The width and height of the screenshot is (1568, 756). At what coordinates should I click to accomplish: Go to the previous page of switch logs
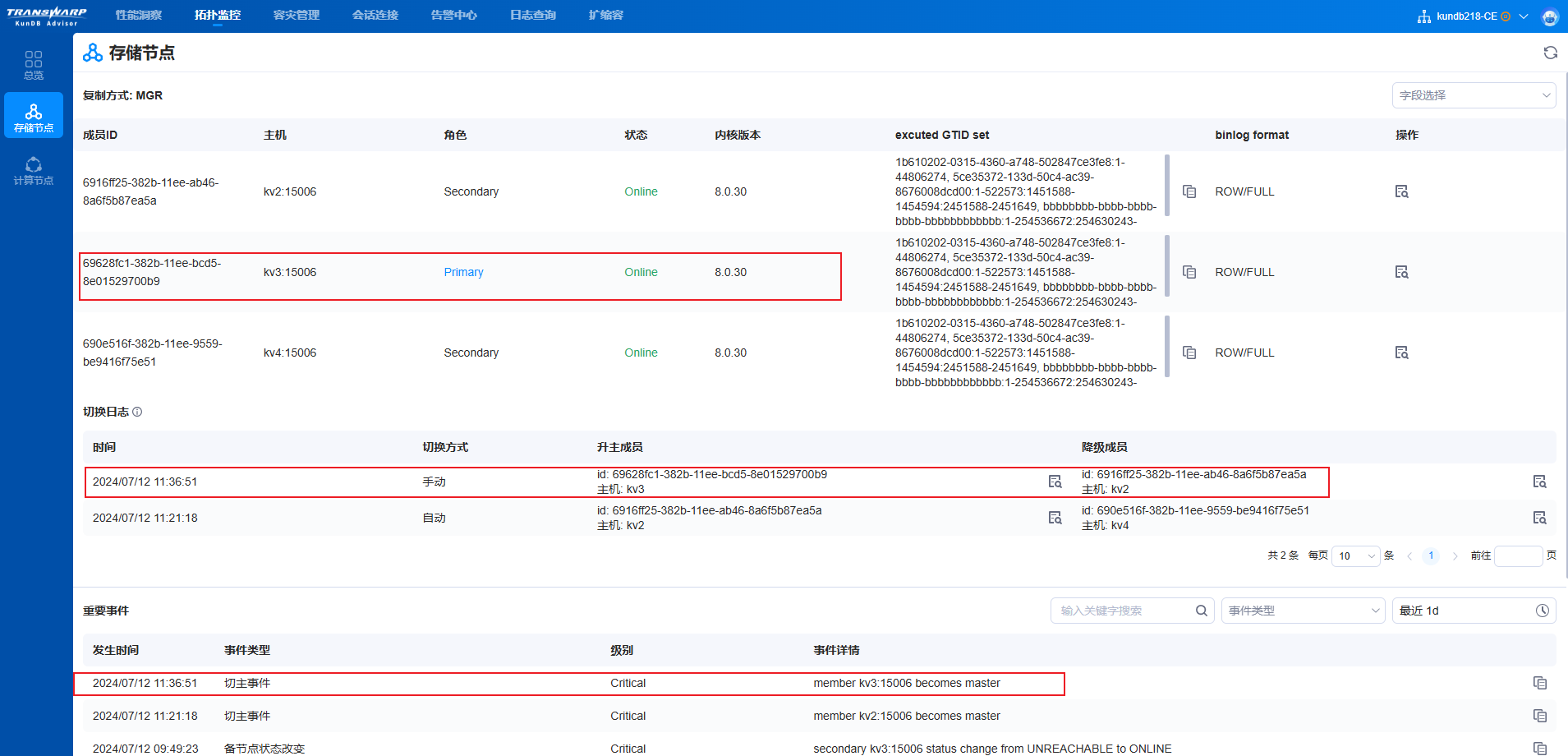tap(1409, 556)
